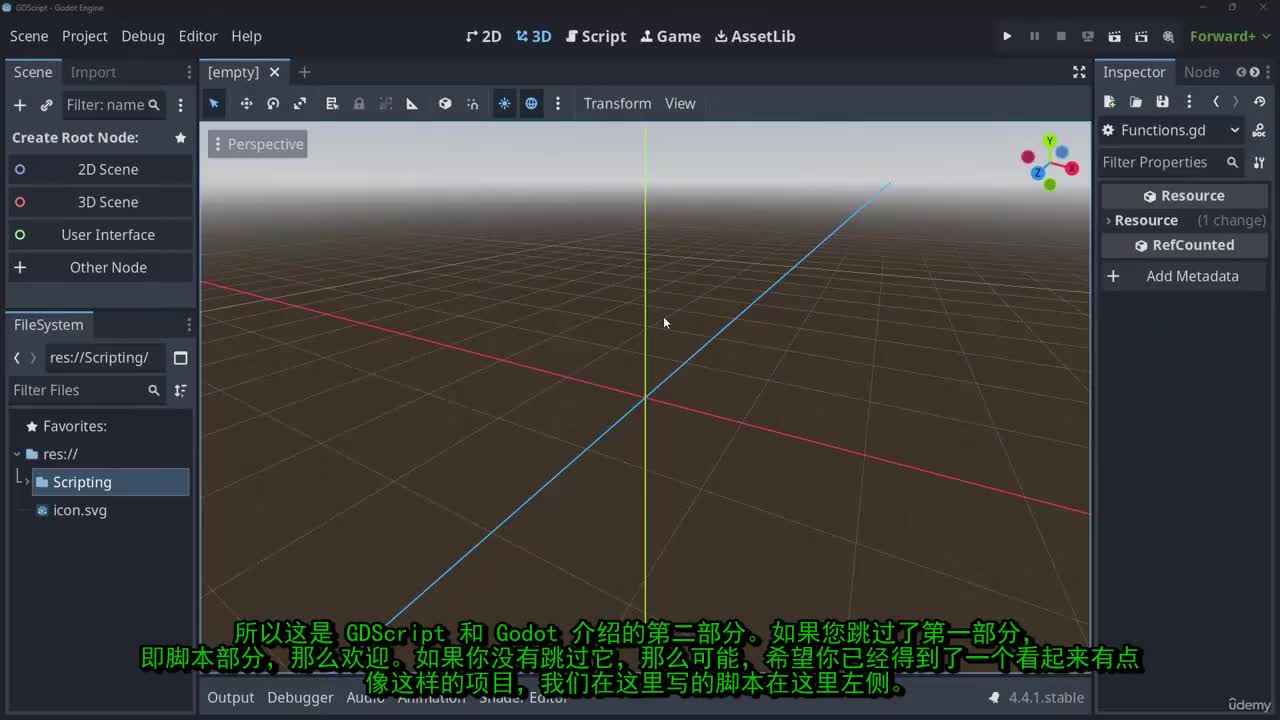Toggle distraction free mode
1280x720 pixels.
1079,72
